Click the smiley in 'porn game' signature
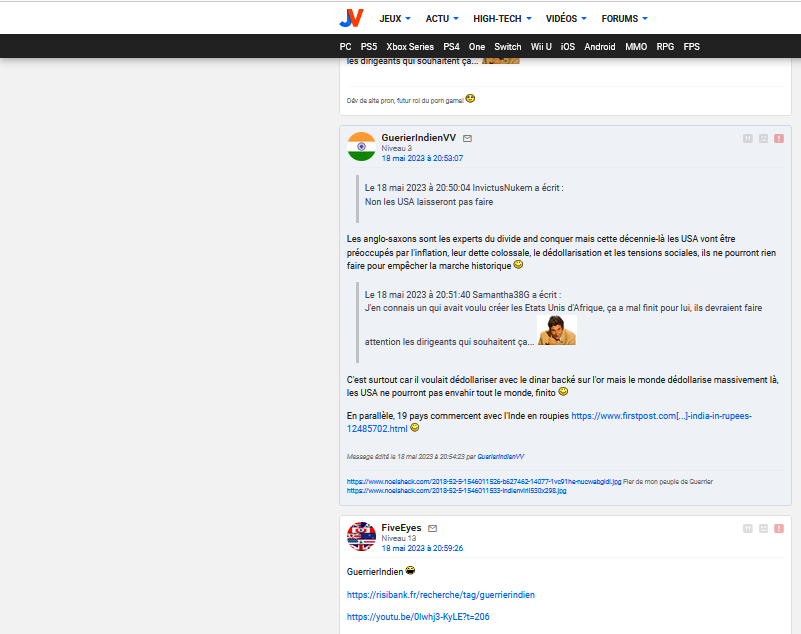Viewport: 801px width, 634px height. pyautogui.click(x=470, y=99)
